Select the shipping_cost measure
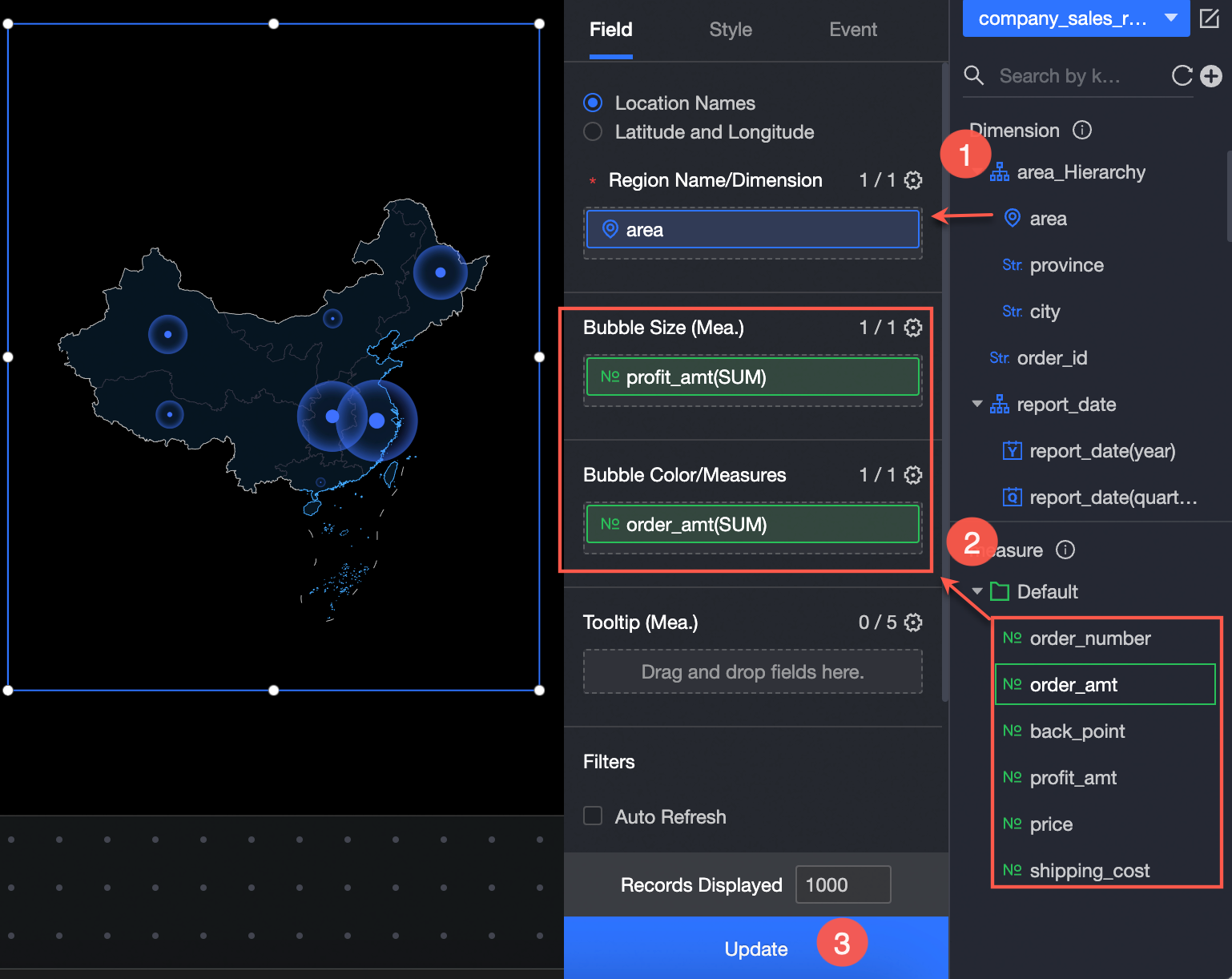 point(1089,871)
